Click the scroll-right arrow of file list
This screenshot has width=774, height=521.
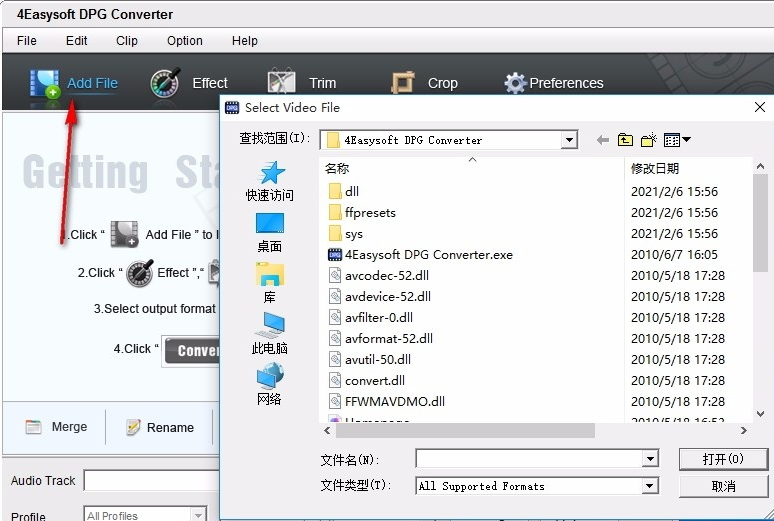coord(744,431)
